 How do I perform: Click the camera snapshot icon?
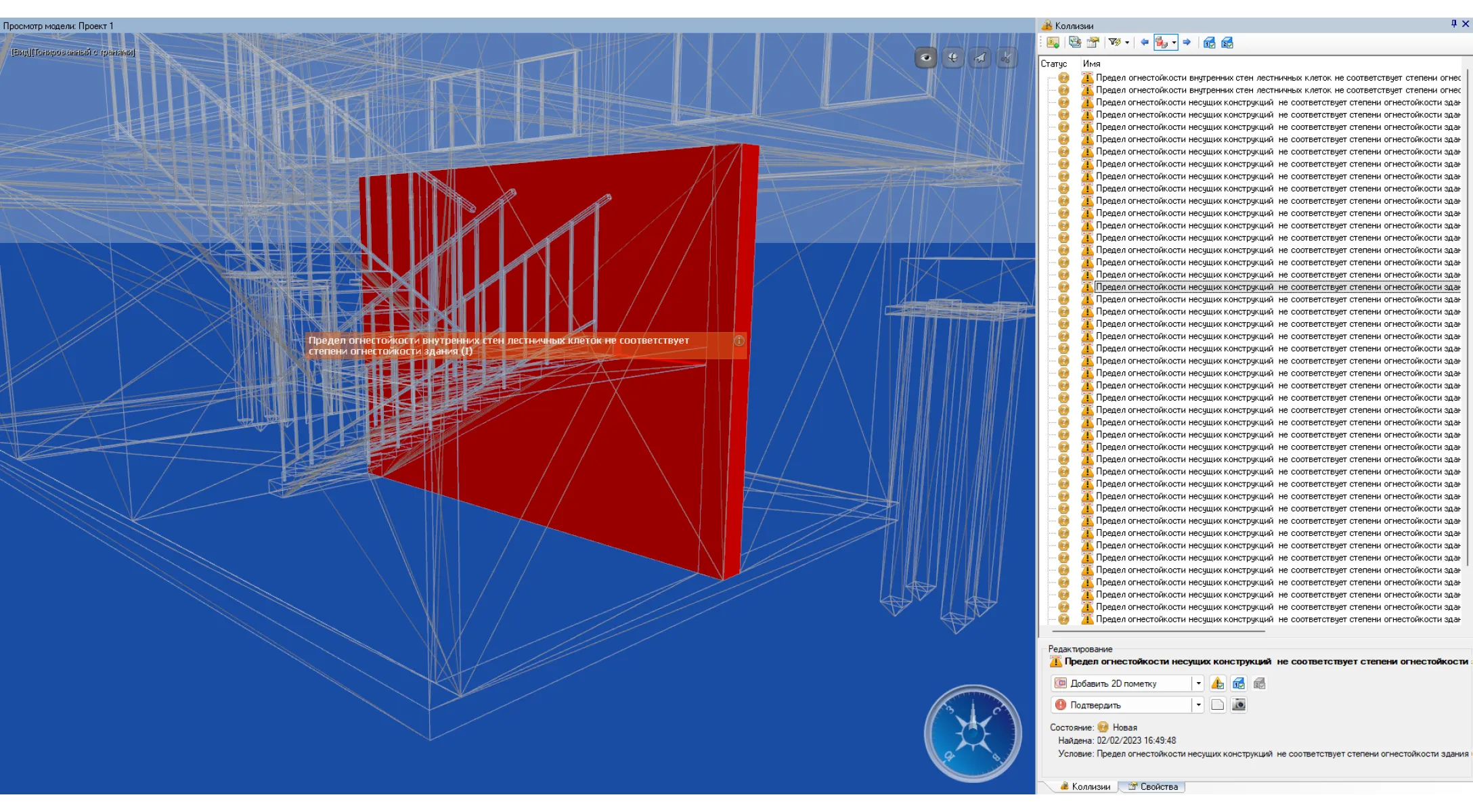point(1238,705)
